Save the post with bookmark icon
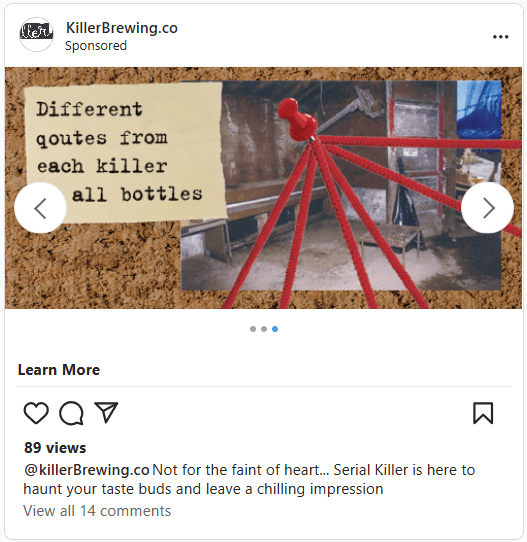The height and width of the screenshot is (542, 527). tap(483, 413)
